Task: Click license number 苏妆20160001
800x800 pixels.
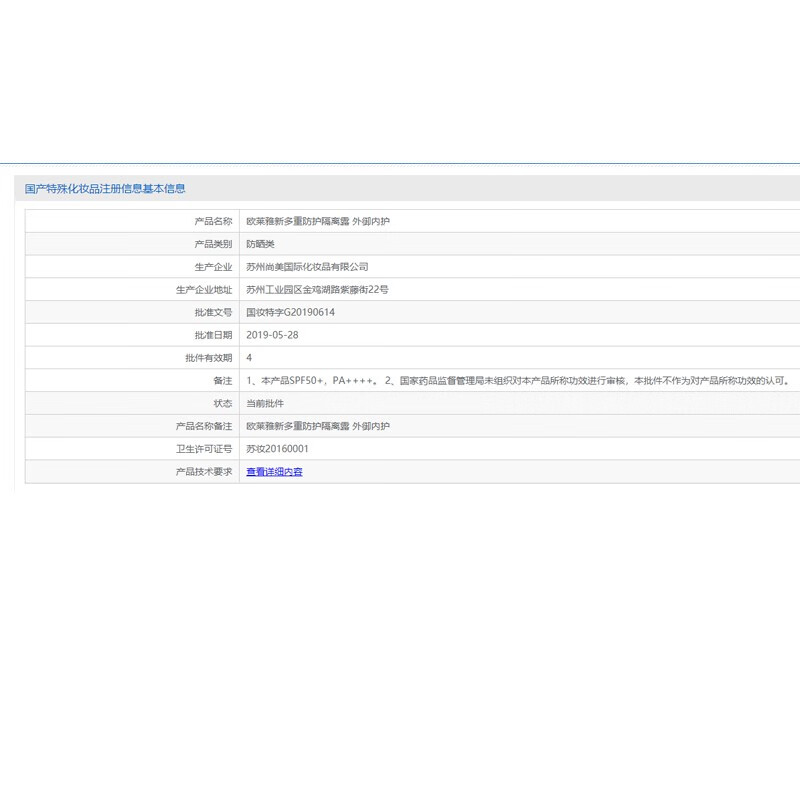Action: coord(277,449)
